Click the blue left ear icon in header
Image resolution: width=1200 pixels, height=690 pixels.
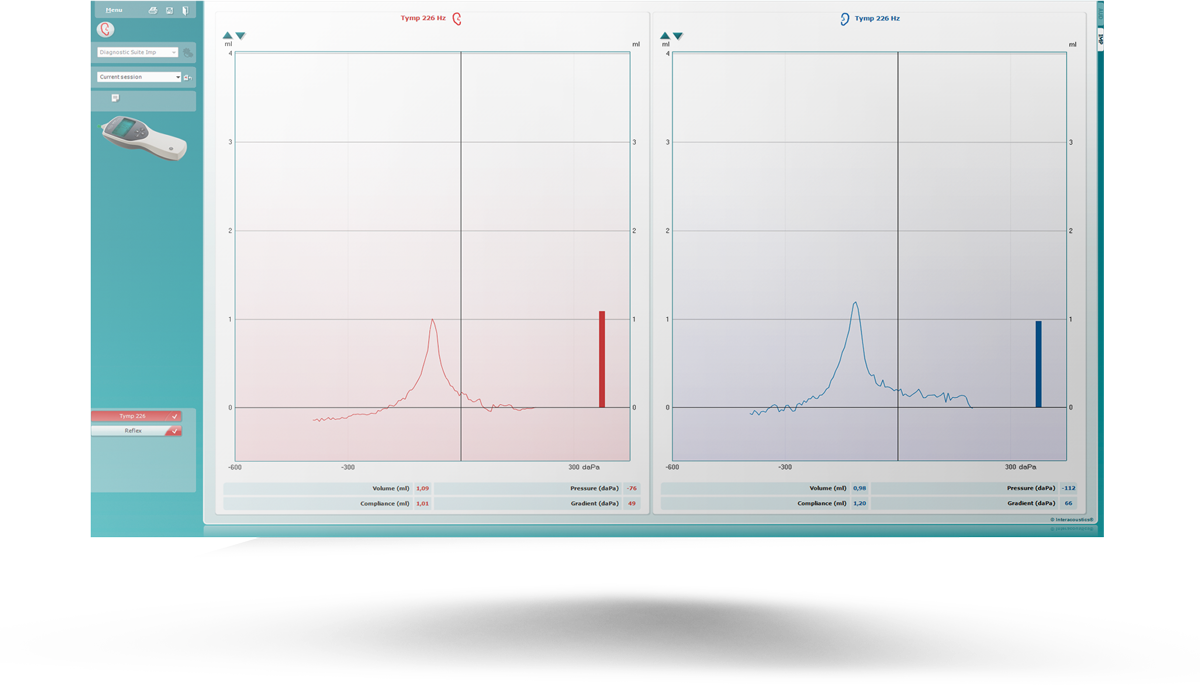pos(845,18)
